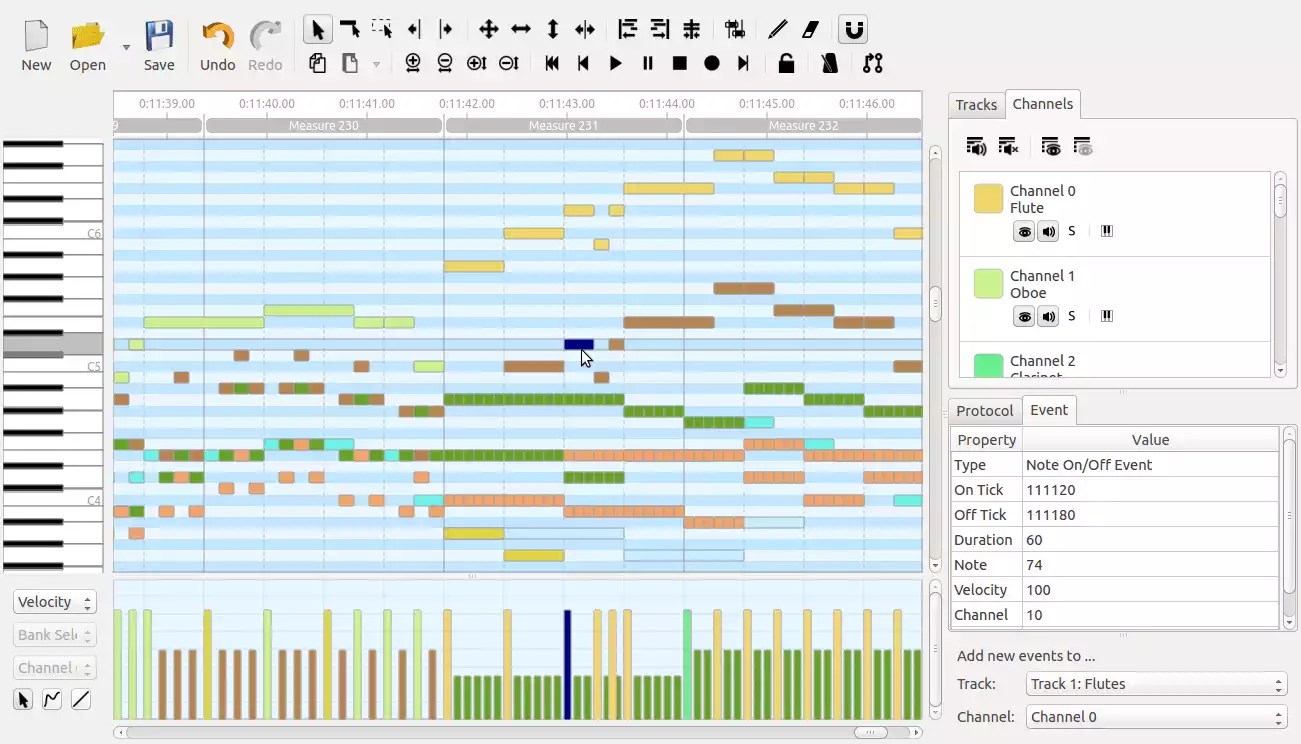Mute Channel 0 Flute
Image resolution: width=1301 pixels, height=744 pixels.
tap(1048, 231)
